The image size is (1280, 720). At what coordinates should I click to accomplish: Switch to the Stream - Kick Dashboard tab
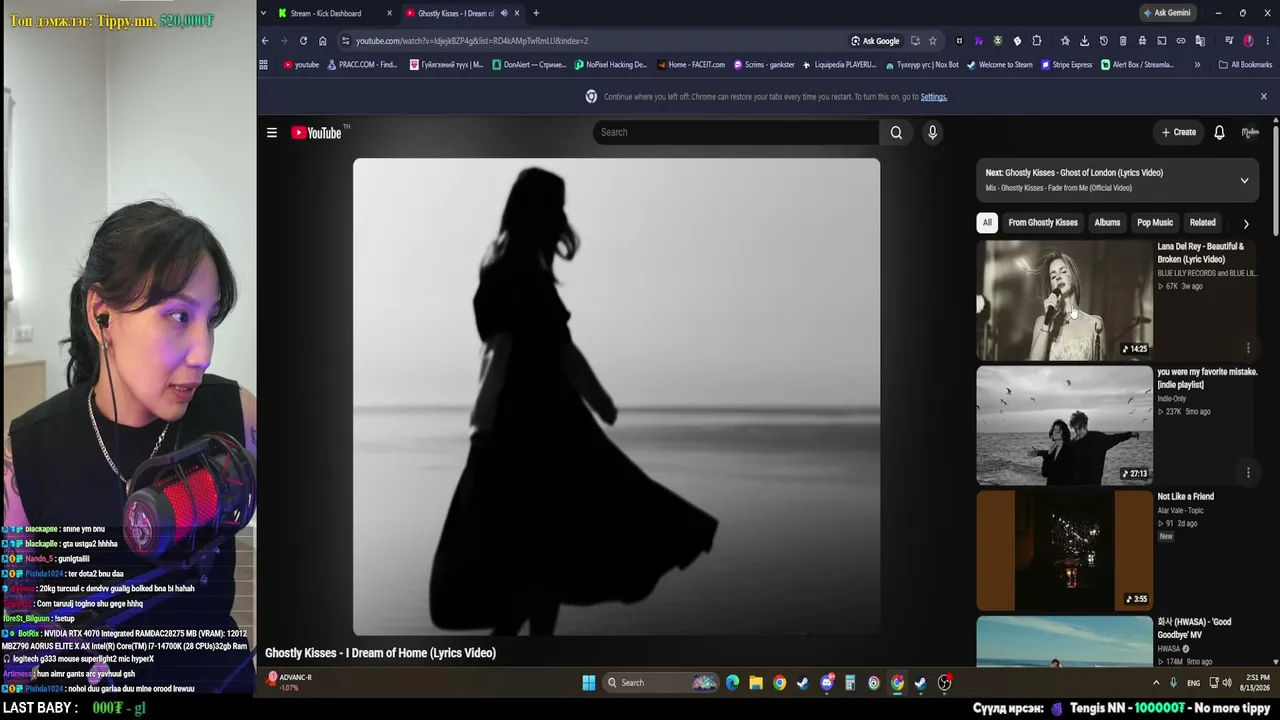point(333,13)
